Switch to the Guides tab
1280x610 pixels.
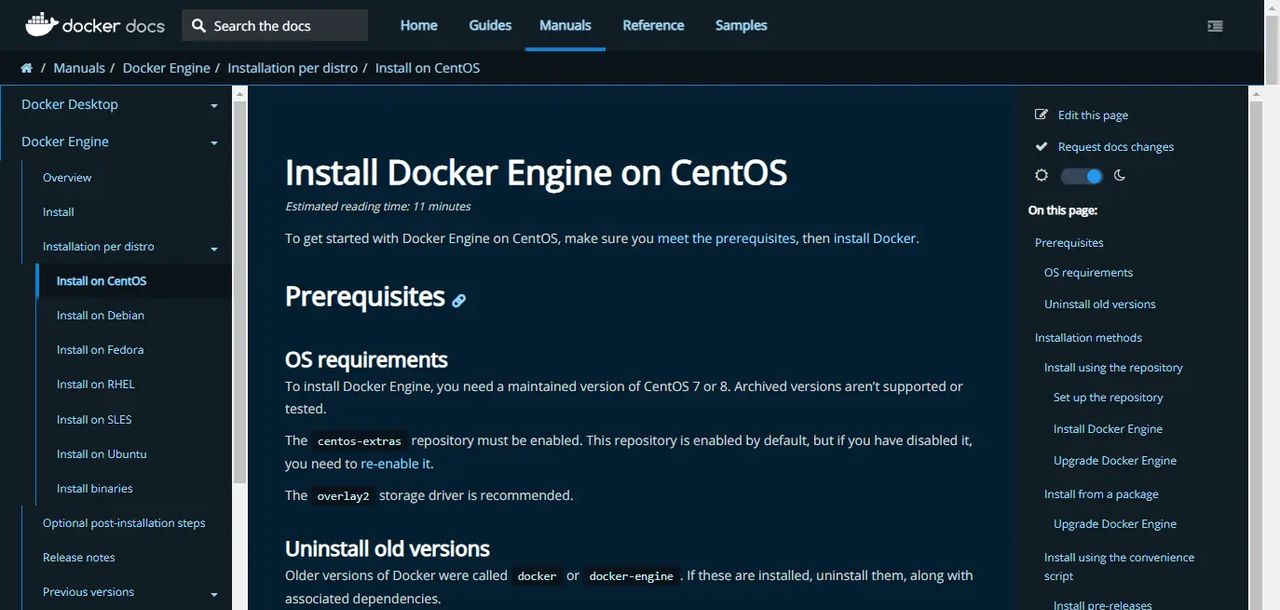point(490,26)
